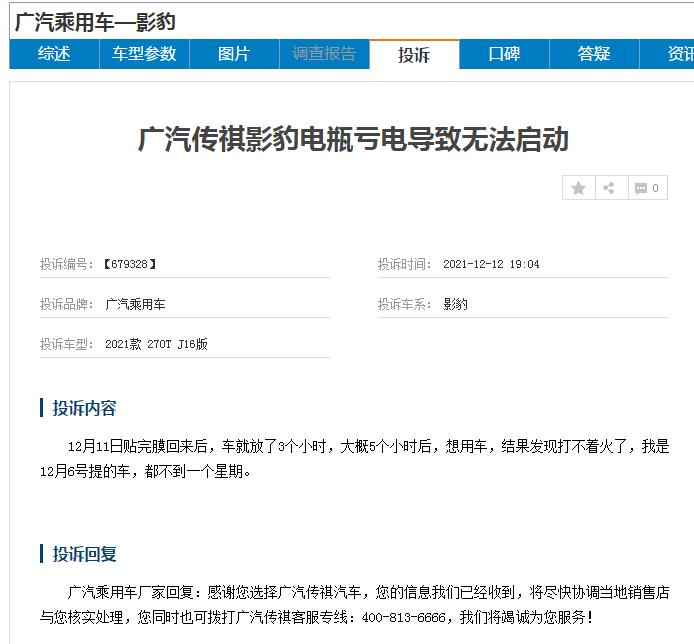Click the hotline number 400-813-6666
The image size is (694, 644).
click(403, 617)
